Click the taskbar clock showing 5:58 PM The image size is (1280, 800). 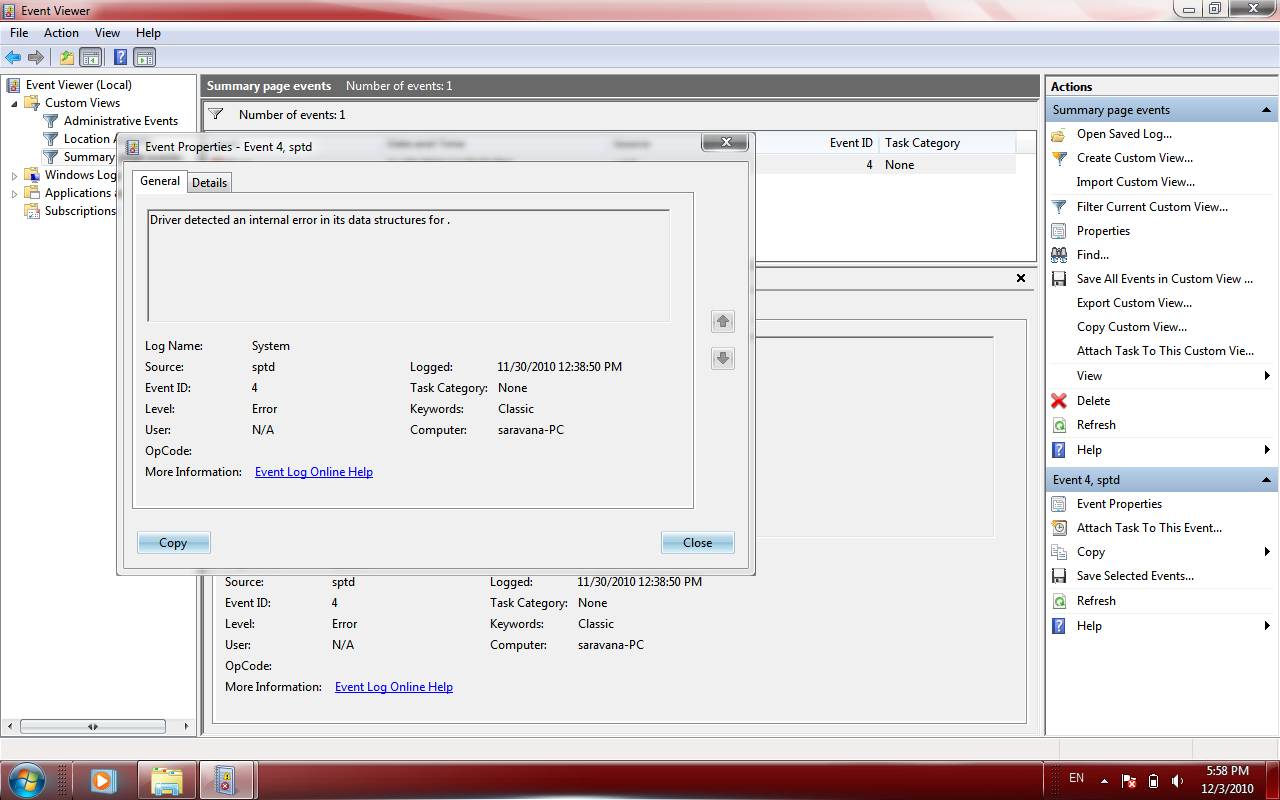pos(1228,779)
